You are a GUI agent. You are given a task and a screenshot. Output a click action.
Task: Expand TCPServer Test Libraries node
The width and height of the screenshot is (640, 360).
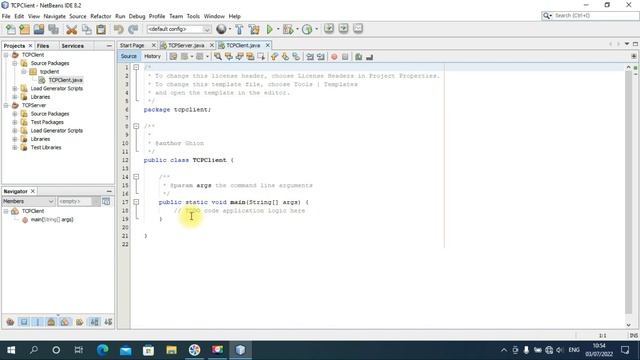(x=15, y=148)
